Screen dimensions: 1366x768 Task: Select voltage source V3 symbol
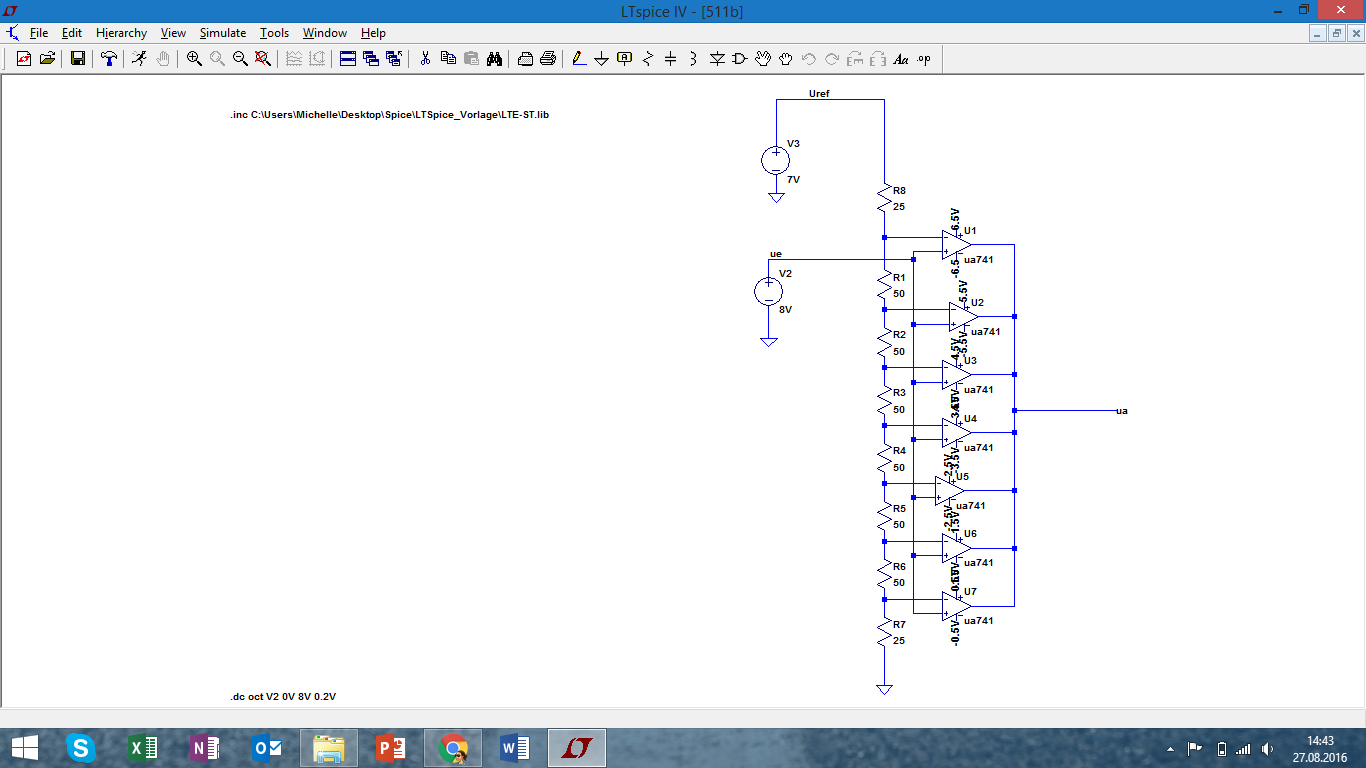click(776, 160)
